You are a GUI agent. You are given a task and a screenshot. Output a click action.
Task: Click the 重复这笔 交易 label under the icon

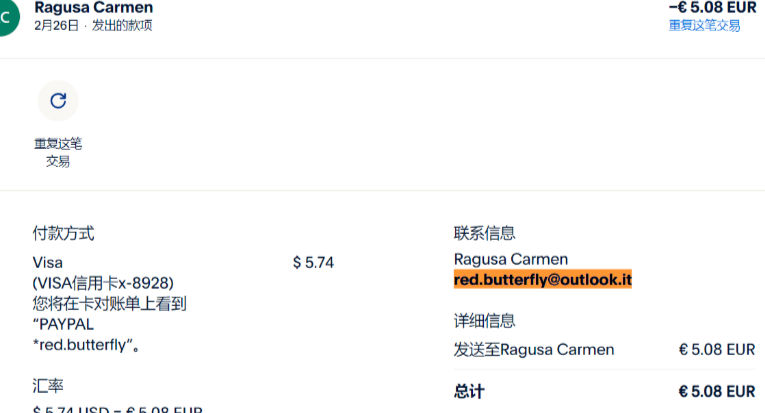58,153
